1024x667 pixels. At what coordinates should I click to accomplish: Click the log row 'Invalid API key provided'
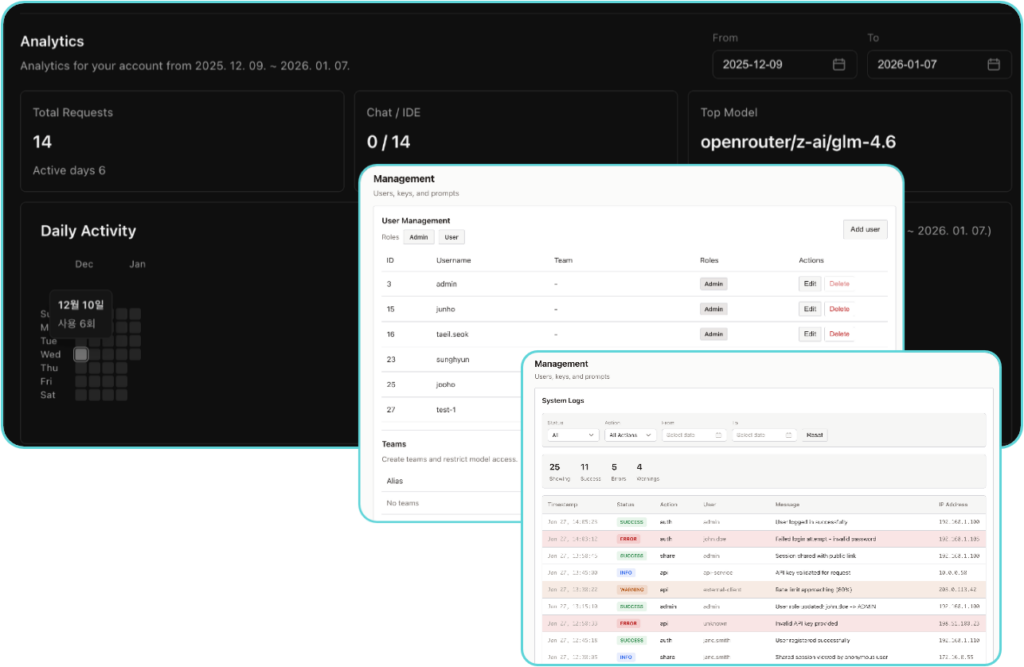click(763, 623)
